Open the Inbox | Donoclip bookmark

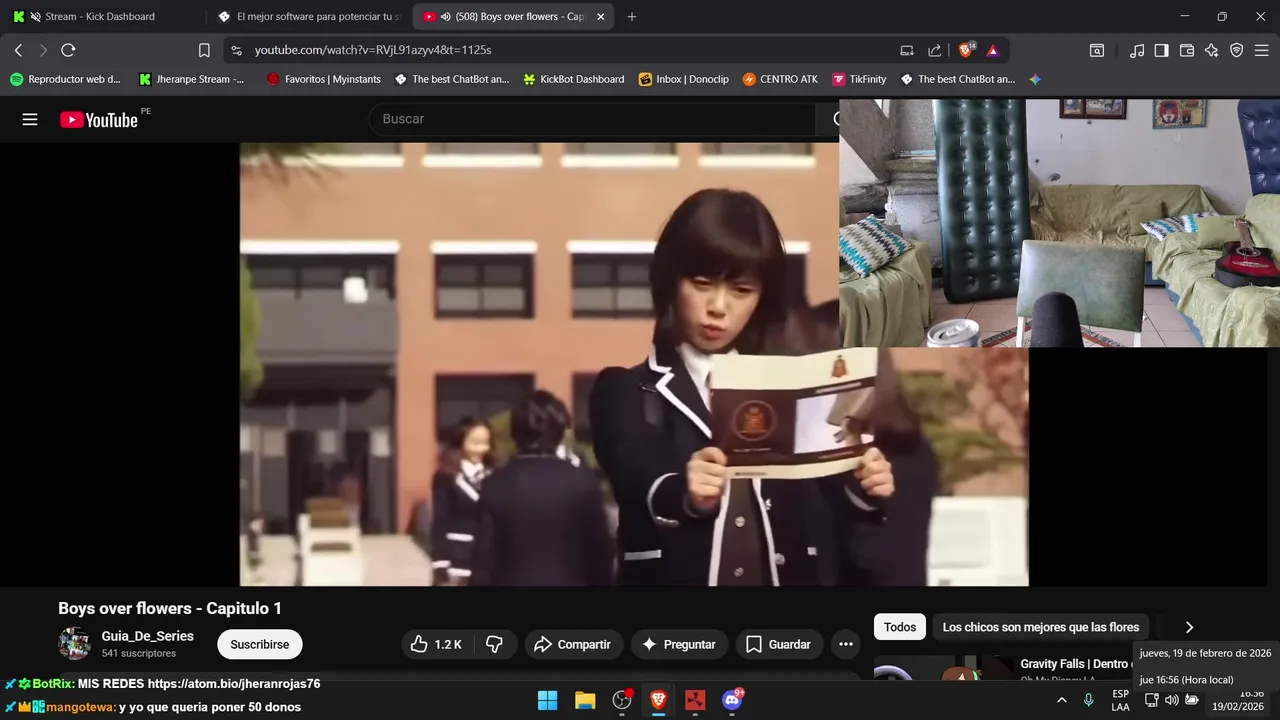(684, 79)
